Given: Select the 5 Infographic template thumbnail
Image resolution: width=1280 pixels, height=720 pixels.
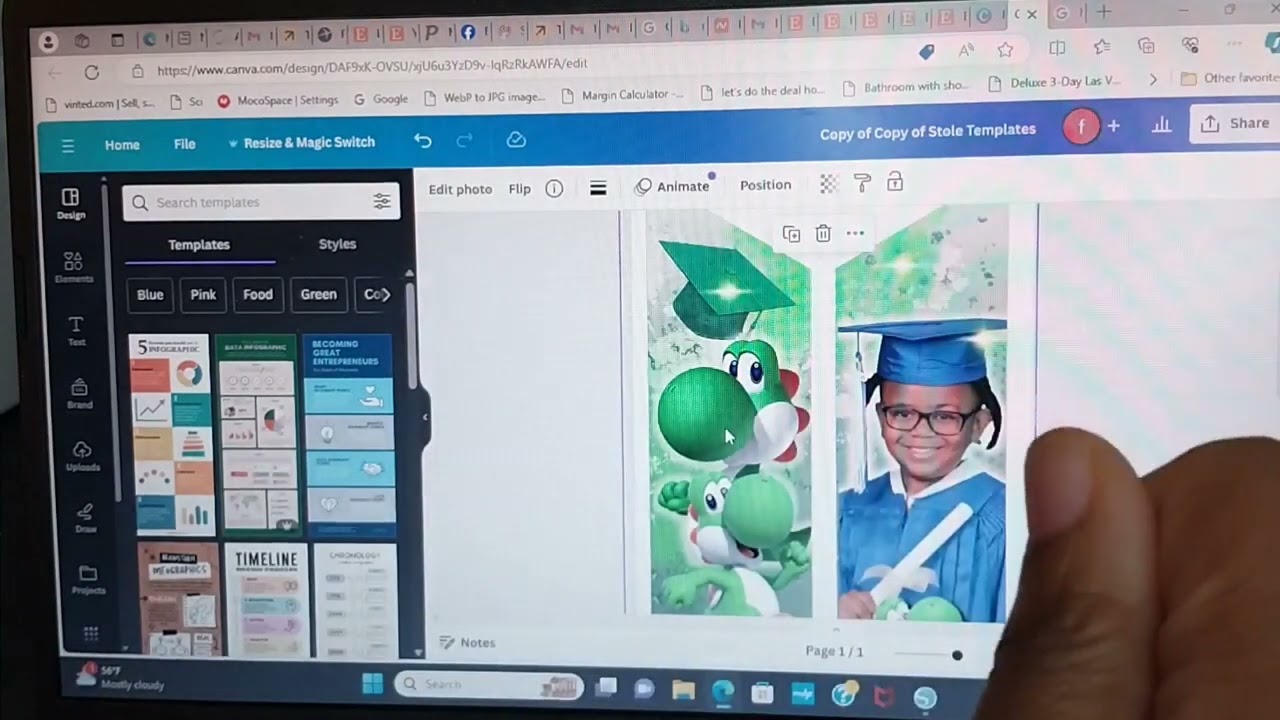Looking at the screenshot, I should (x=170, y=434).
